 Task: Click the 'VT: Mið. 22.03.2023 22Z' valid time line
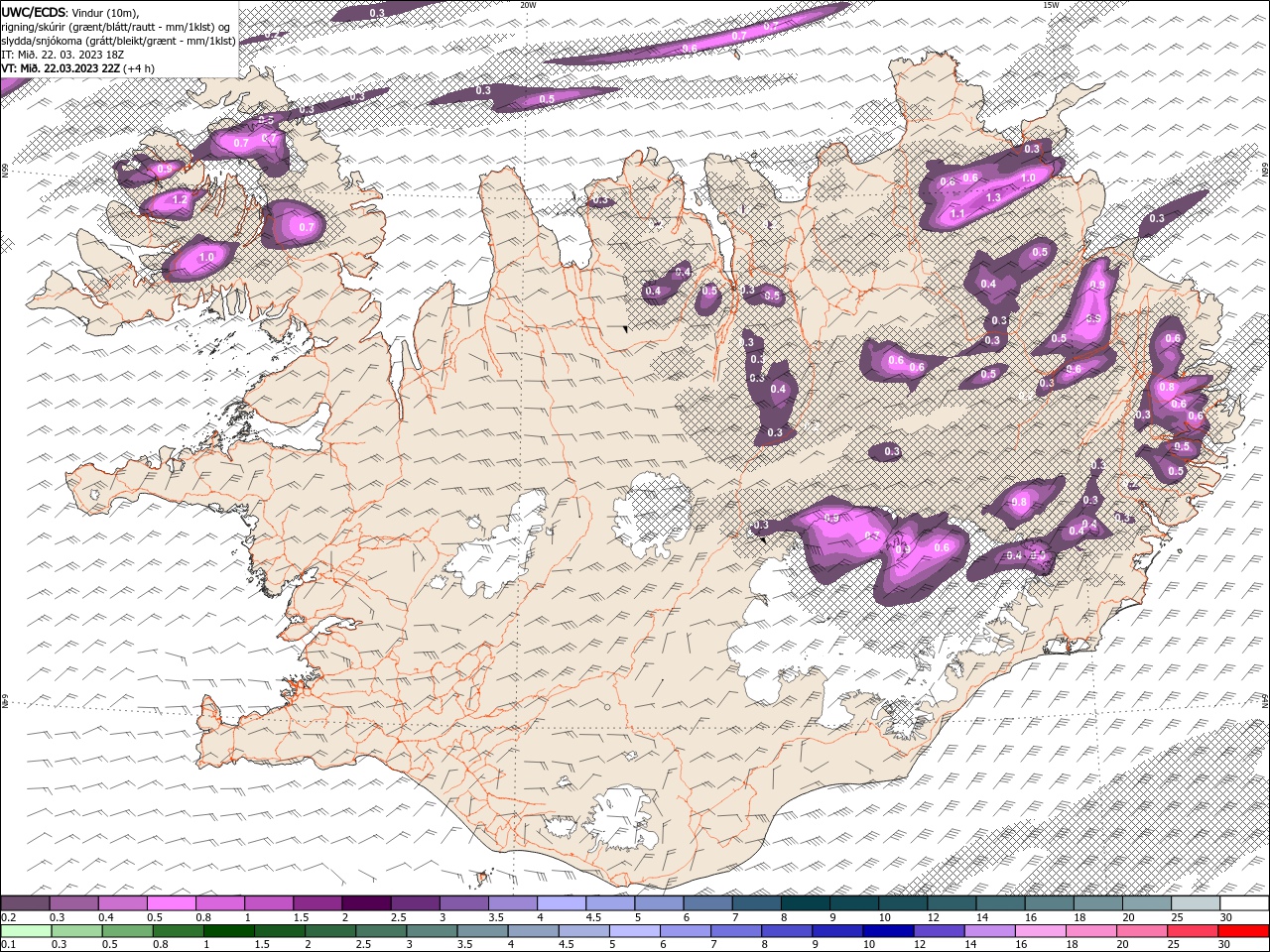tap(62, 68)
